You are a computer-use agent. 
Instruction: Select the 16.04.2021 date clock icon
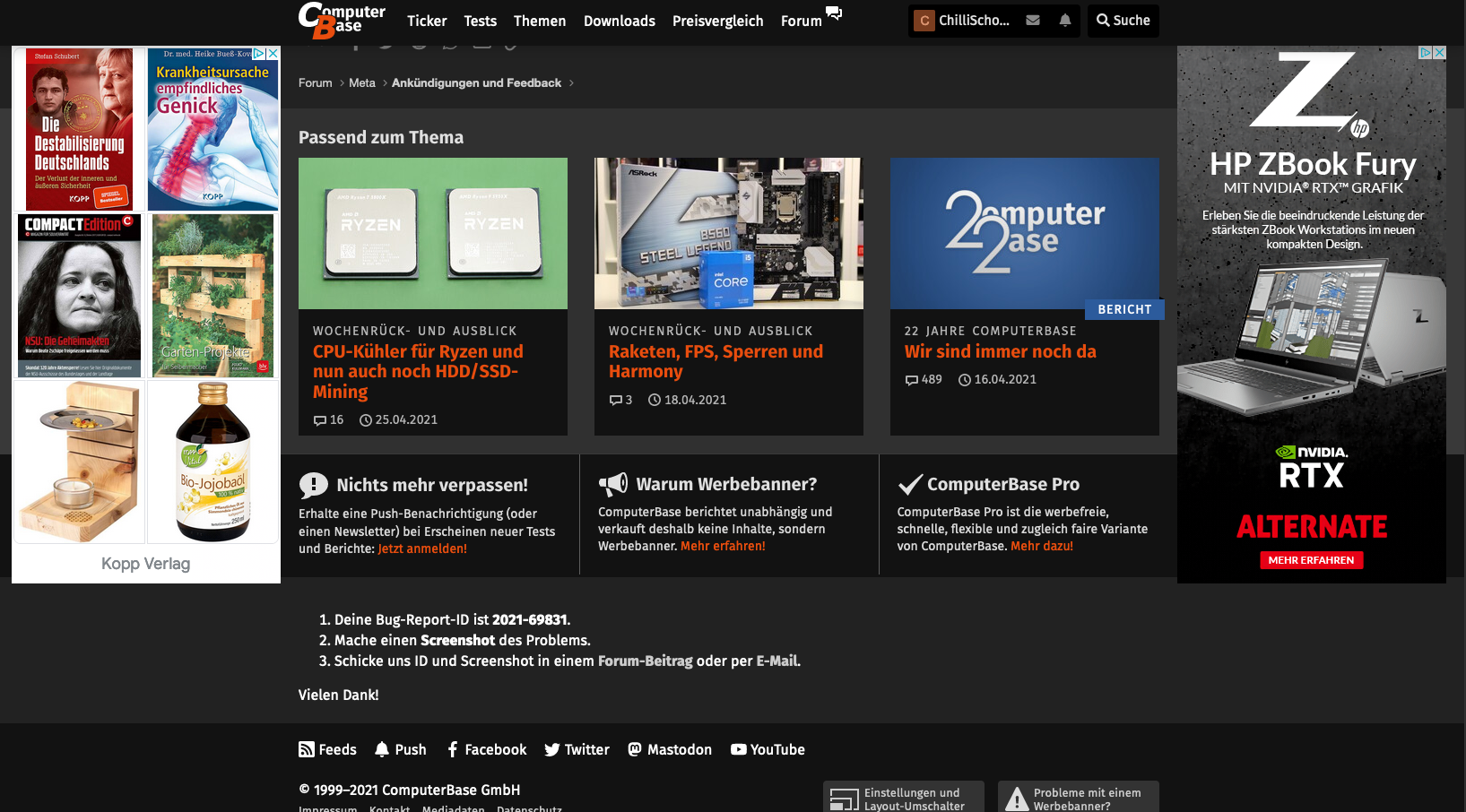pyautogui.click(x=965, y=380)
